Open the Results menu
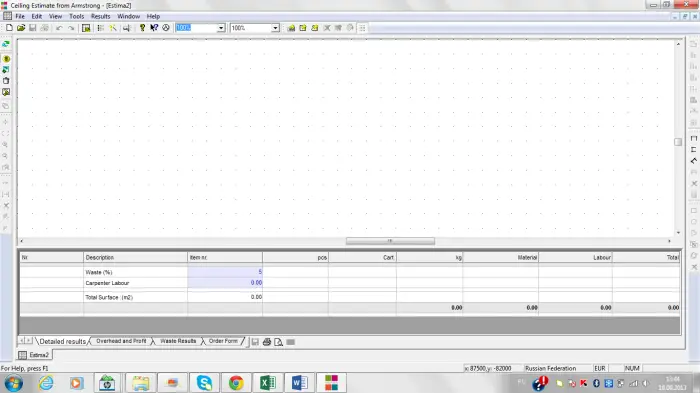The image size is (700, 393). pyautogui.click(x=100, y=16)
